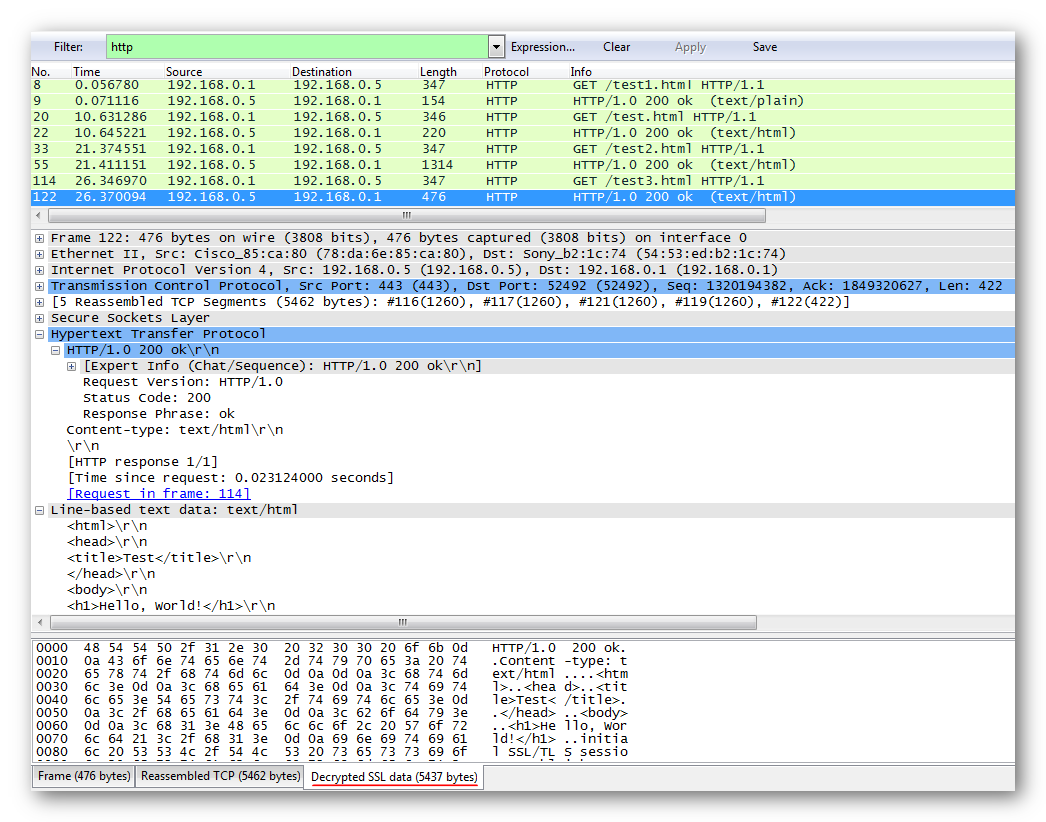This screenshot has width=1046, height=822.
Task: Expand Internet Protocol Version 4 node
Action: [x=40, y=270]
